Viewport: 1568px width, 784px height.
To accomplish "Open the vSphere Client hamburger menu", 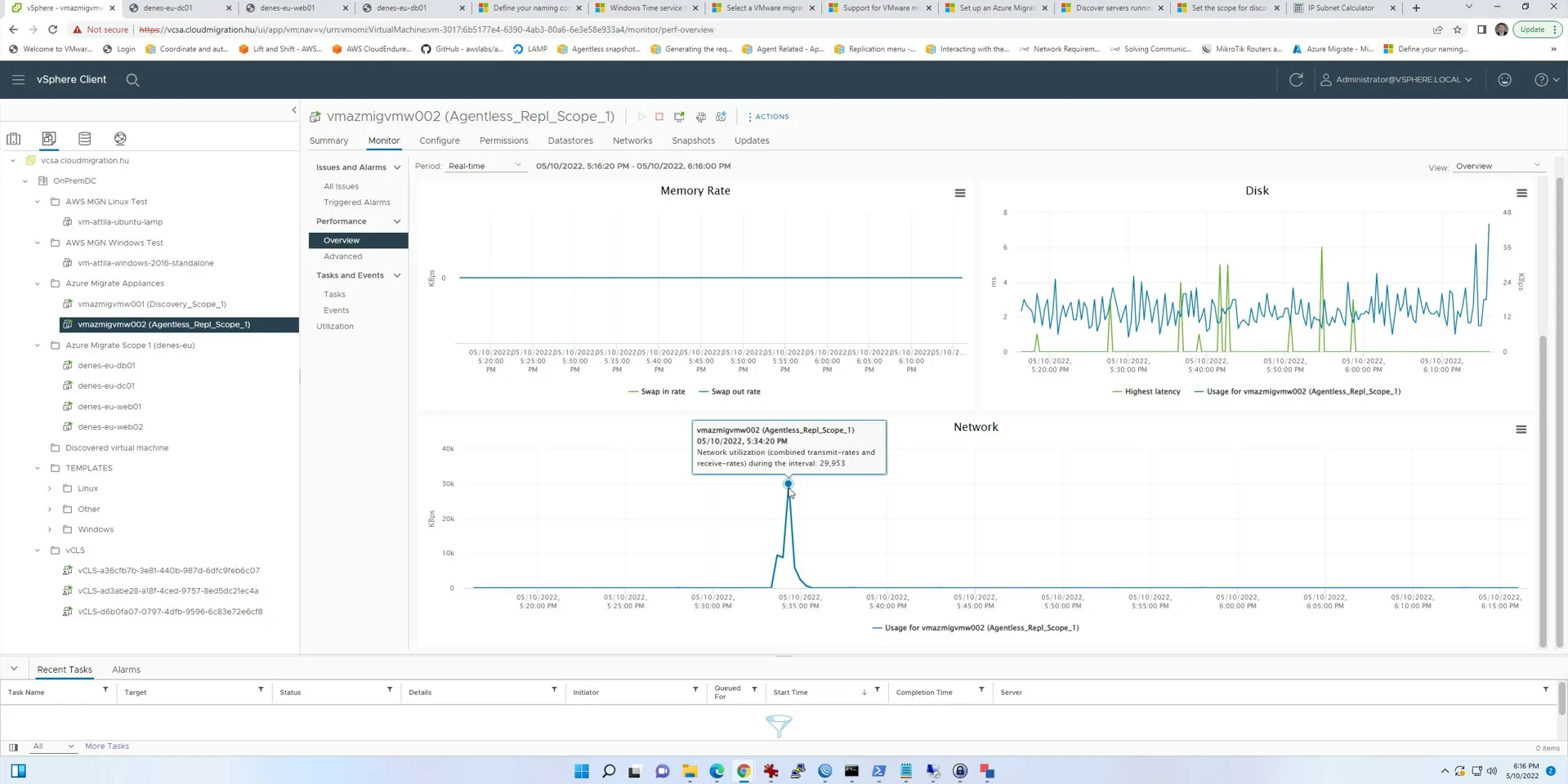I will [x=18, y=79].
